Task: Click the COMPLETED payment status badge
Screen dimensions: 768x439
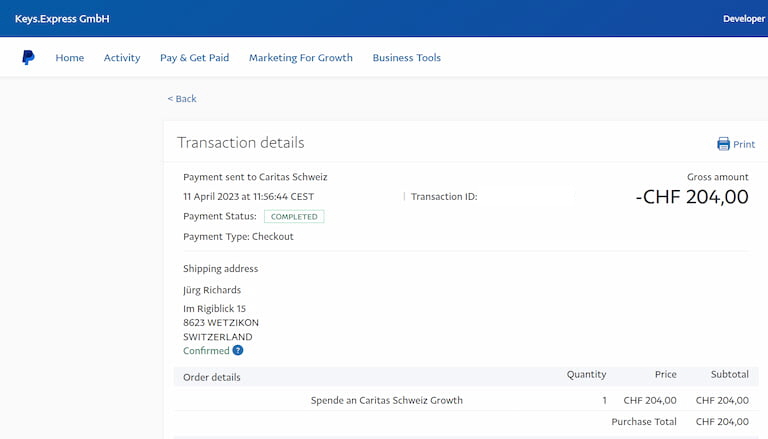Action: 294,216
